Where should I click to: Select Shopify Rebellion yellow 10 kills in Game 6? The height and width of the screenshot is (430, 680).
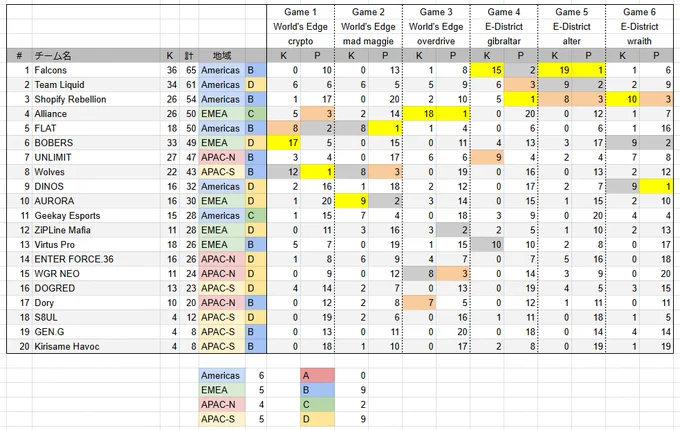tap(623, 99)
